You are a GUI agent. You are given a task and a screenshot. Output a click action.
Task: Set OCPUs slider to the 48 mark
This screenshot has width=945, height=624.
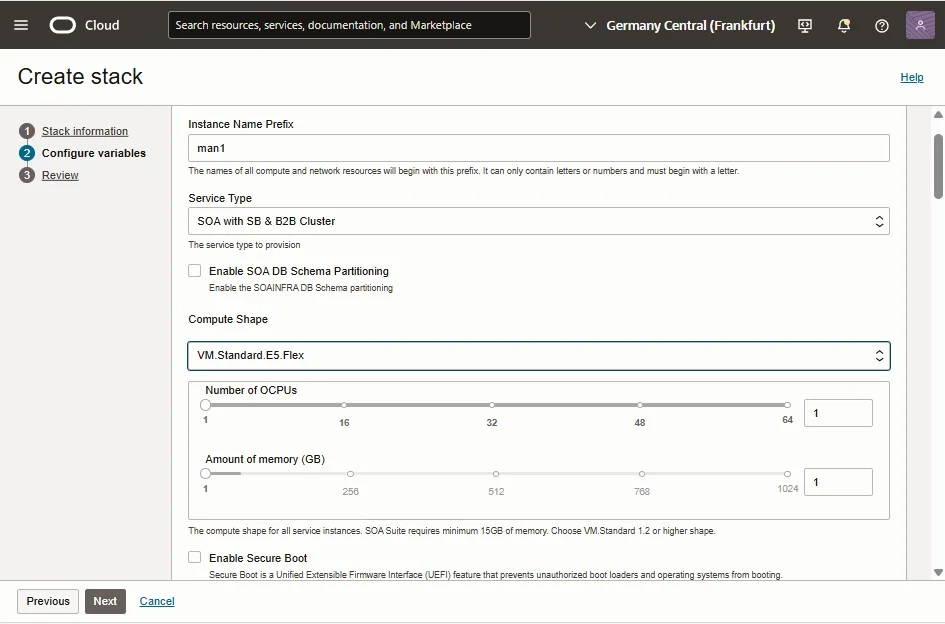640,405
